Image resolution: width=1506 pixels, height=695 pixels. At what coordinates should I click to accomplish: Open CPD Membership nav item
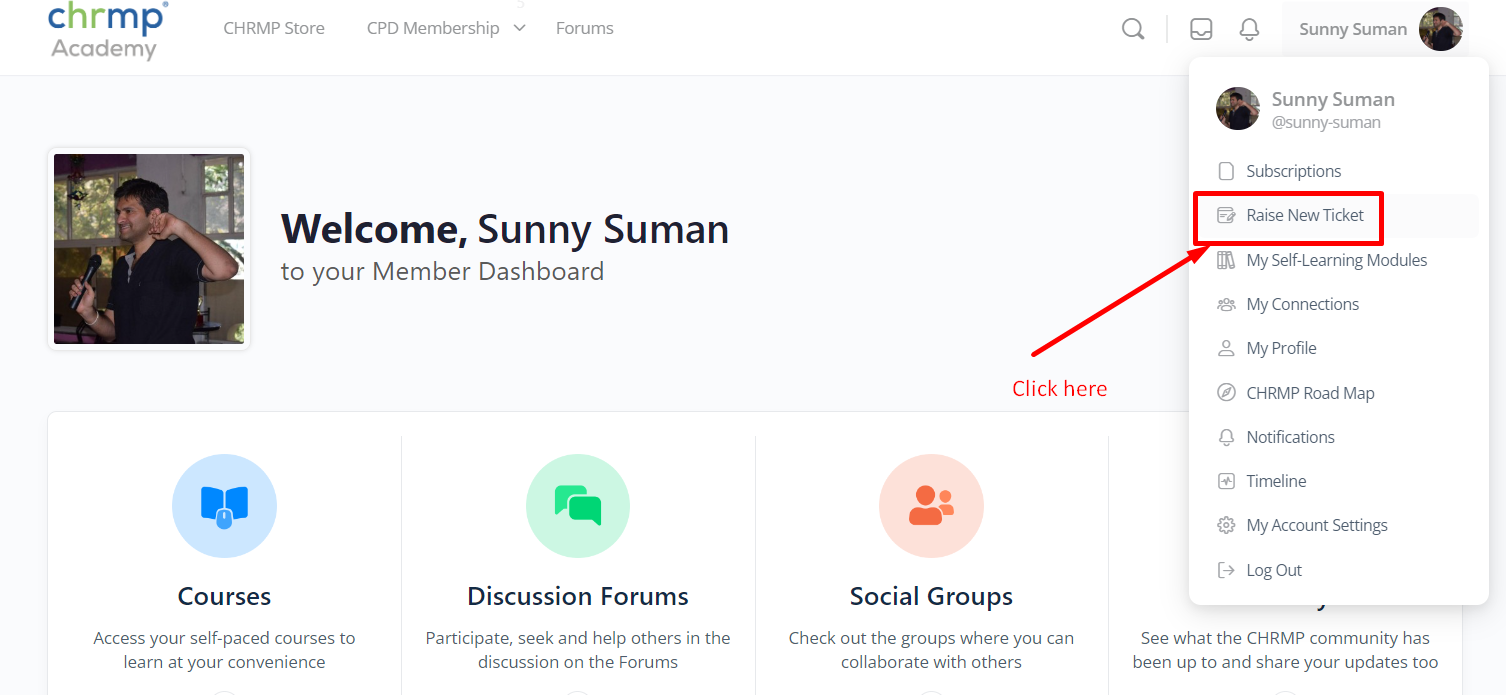[433, 28]
